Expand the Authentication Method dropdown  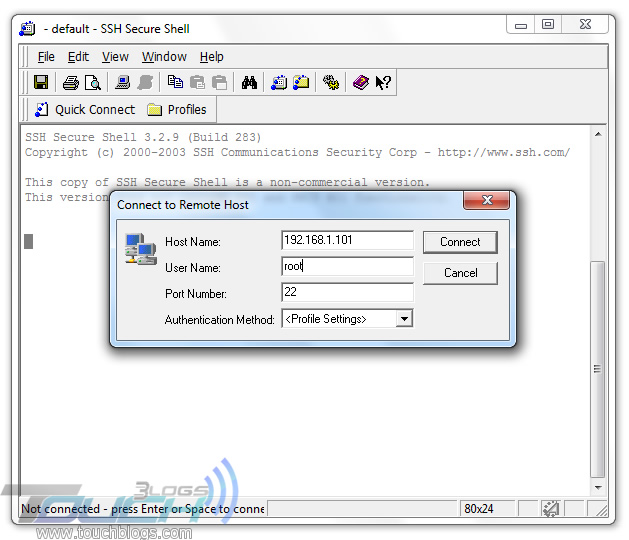tap(404, 319)
